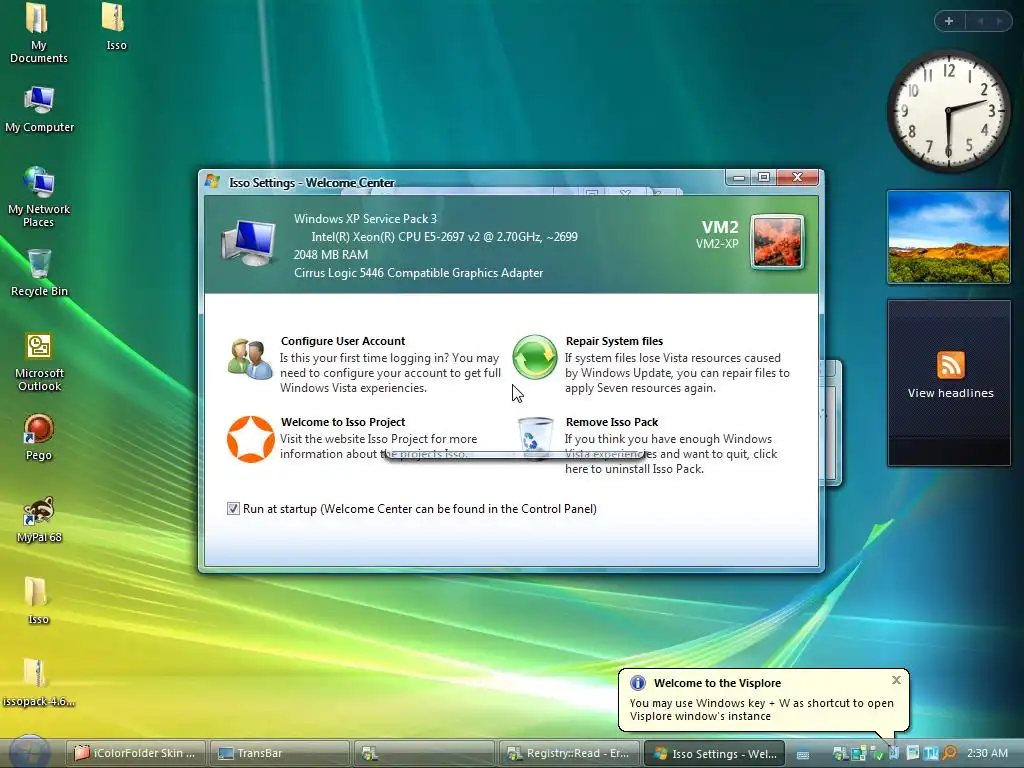This screenshot has width=1024, height=768.
Task: Click the 2048 MB RAM text
Action: pos(330,255)
